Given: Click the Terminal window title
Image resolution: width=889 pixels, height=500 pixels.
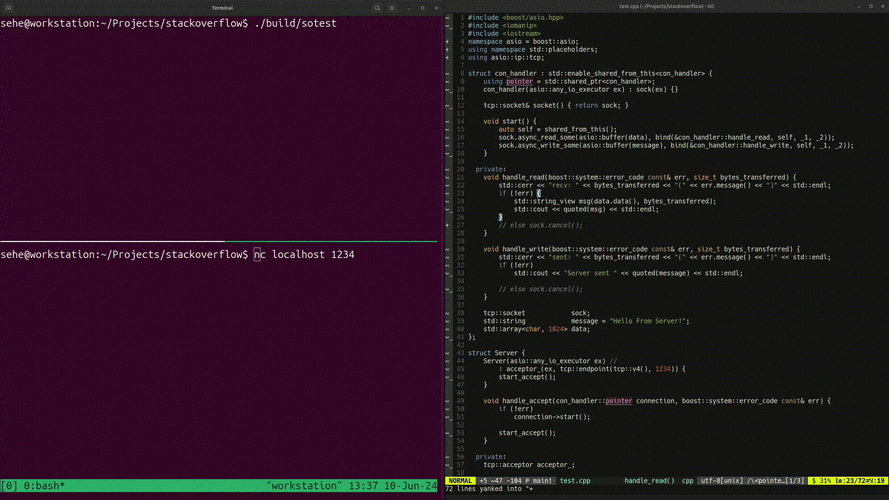Looking at the screenshot, I should pyautogui.click(x=222, y=8).
